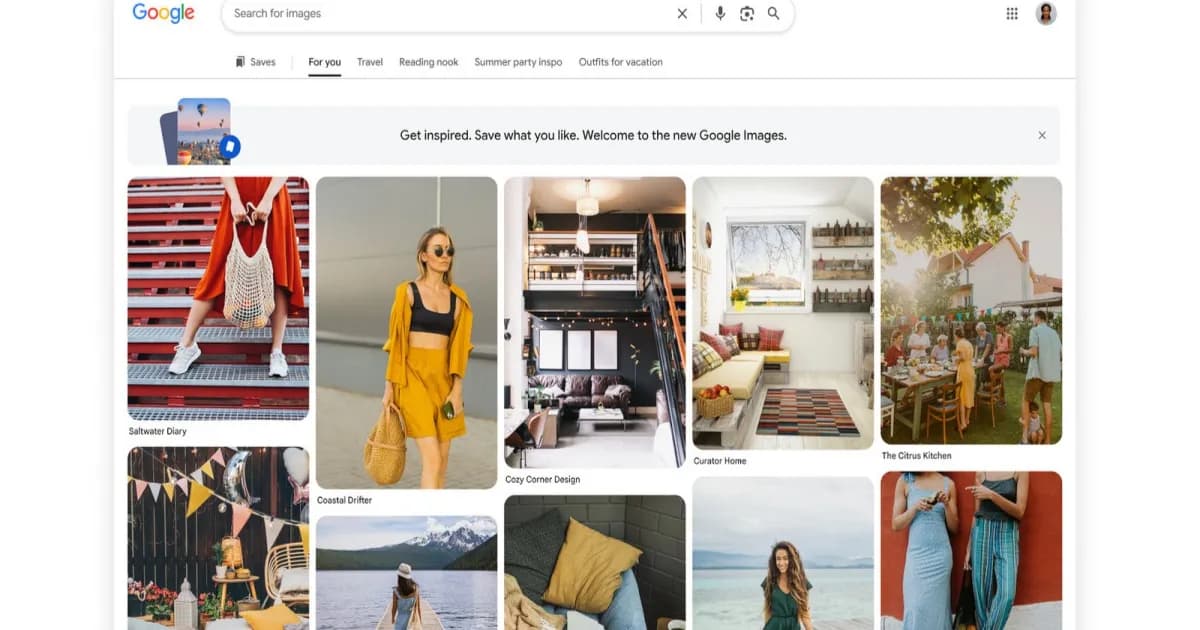This screenshot has width=1200, height=630.
Task: Open the Google apps grid
Action: [1012, 13]
